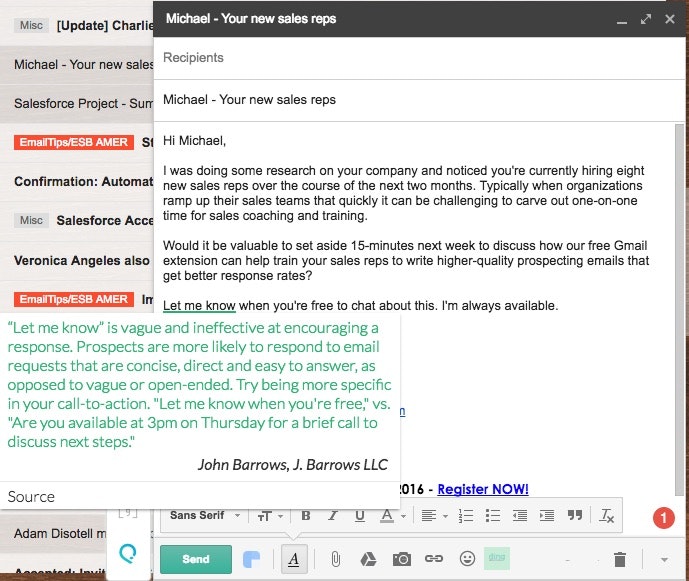Viewport: 689px width, 581px height.
Task: Click the subject line field
Action: tap(419, 100)
